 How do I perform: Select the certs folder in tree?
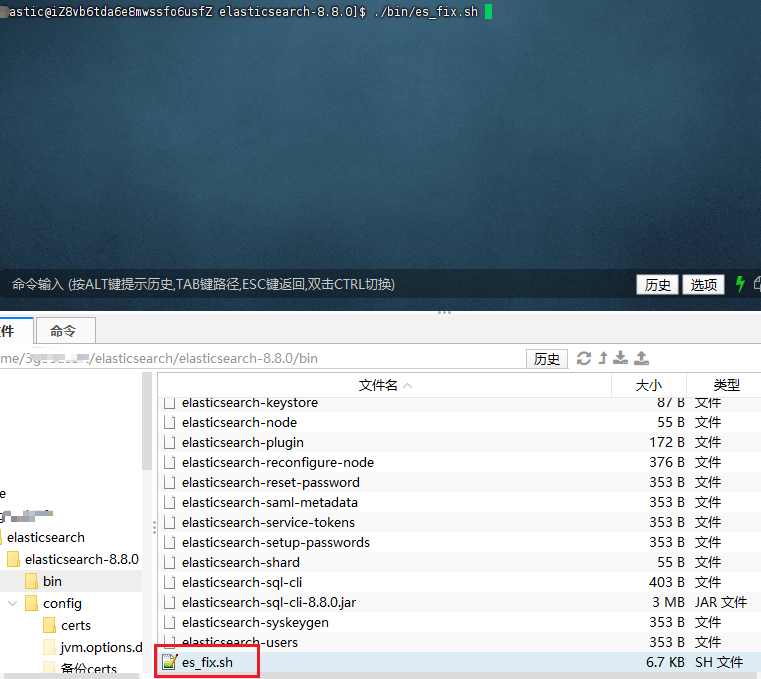76,626
